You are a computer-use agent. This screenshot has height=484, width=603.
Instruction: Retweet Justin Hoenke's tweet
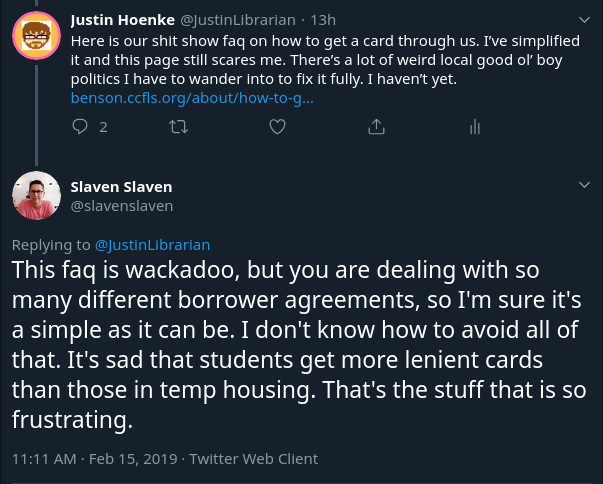click(179, 127)
